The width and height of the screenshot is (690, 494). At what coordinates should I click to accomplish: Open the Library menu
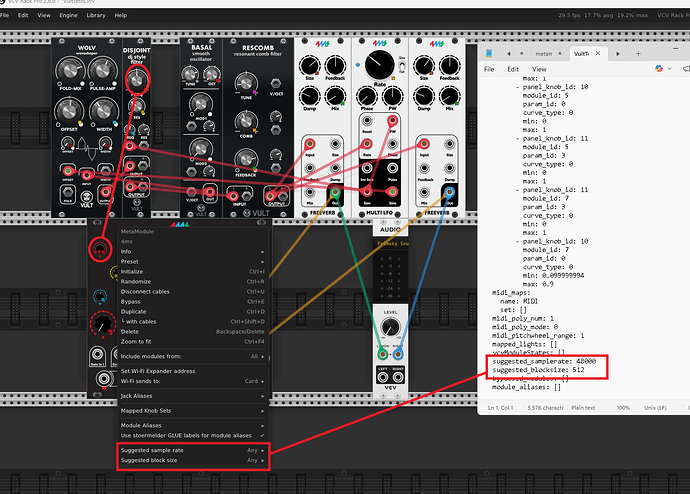96,15
